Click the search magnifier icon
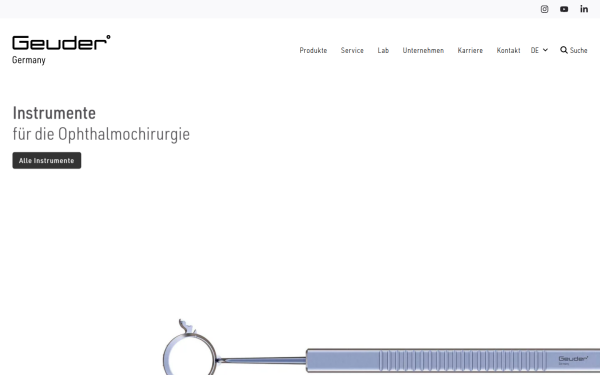This screenshot has width=600, height=375. tap(564, 50)
